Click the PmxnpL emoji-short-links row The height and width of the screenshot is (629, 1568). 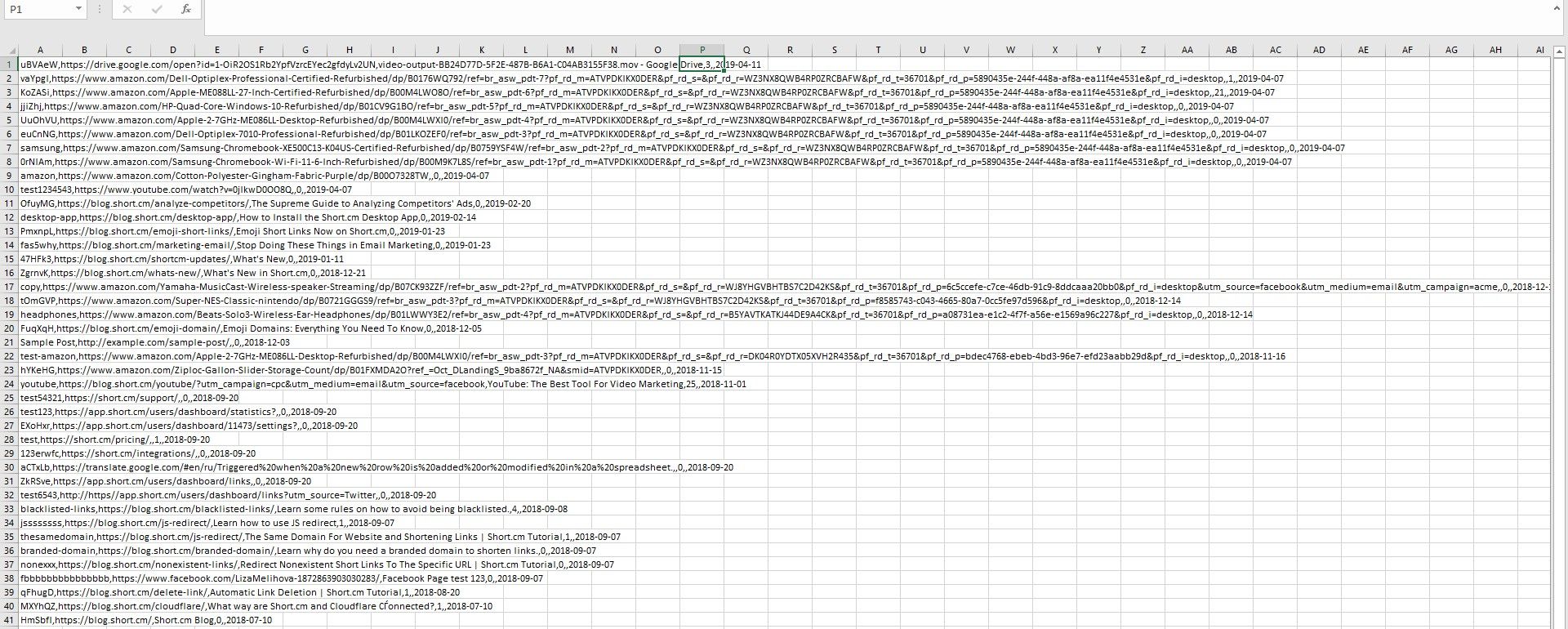(x=233, y=231)
